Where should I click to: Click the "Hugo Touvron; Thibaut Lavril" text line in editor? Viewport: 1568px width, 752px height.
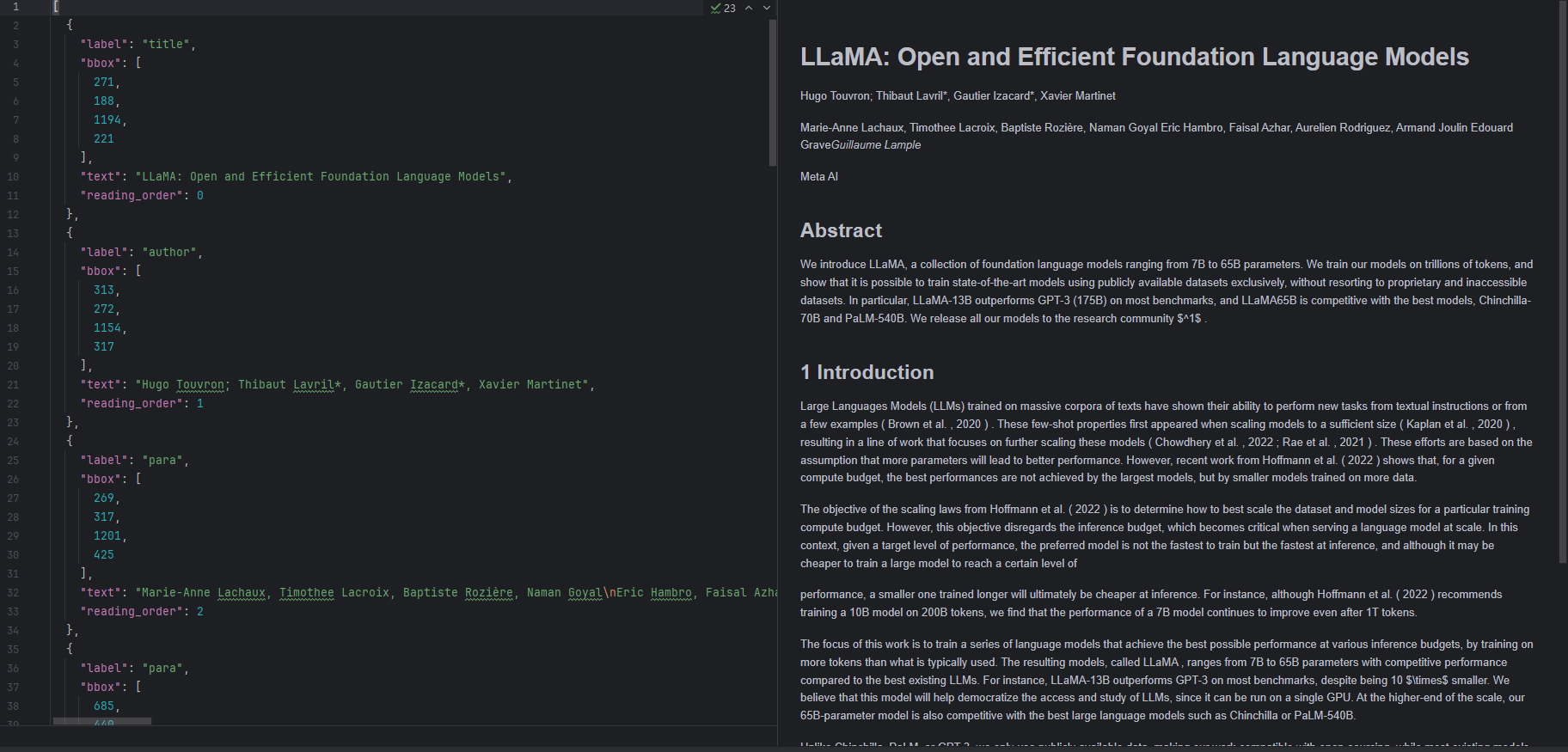[x=338, y=384]
